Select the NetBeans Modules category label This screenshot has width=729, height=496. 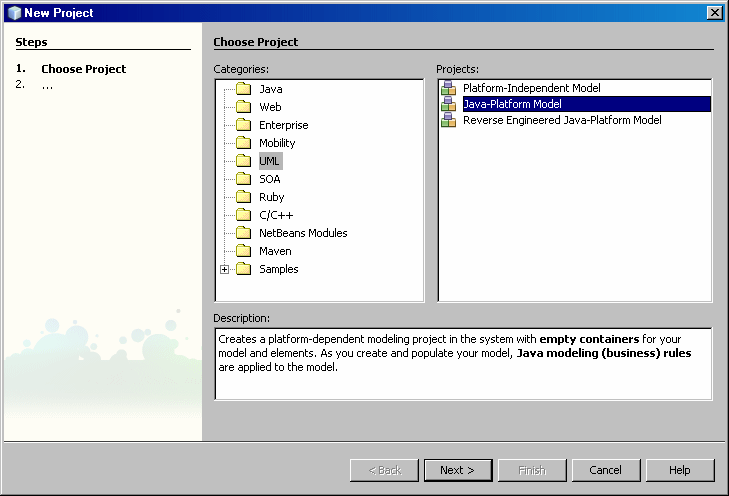[x=303, y=233]
